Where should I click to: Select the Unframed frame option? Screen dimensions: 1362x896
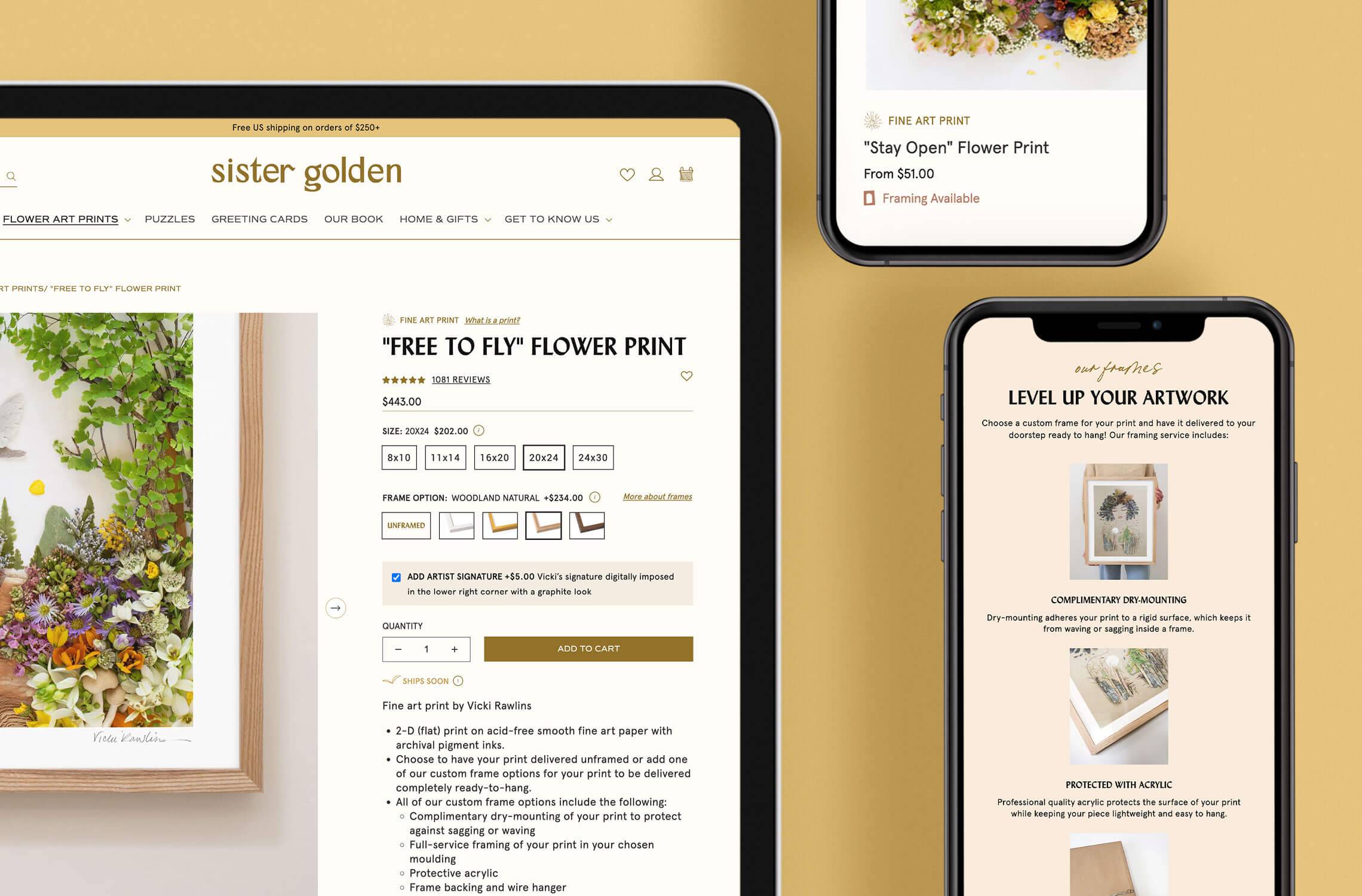pyautogui.click(x=405, y=524)
